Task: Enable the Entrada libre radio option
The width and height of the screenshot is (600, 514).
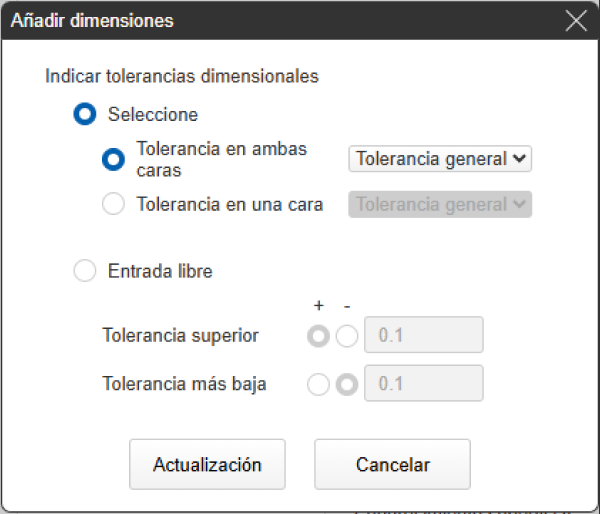Action: (x=86, y=270)
